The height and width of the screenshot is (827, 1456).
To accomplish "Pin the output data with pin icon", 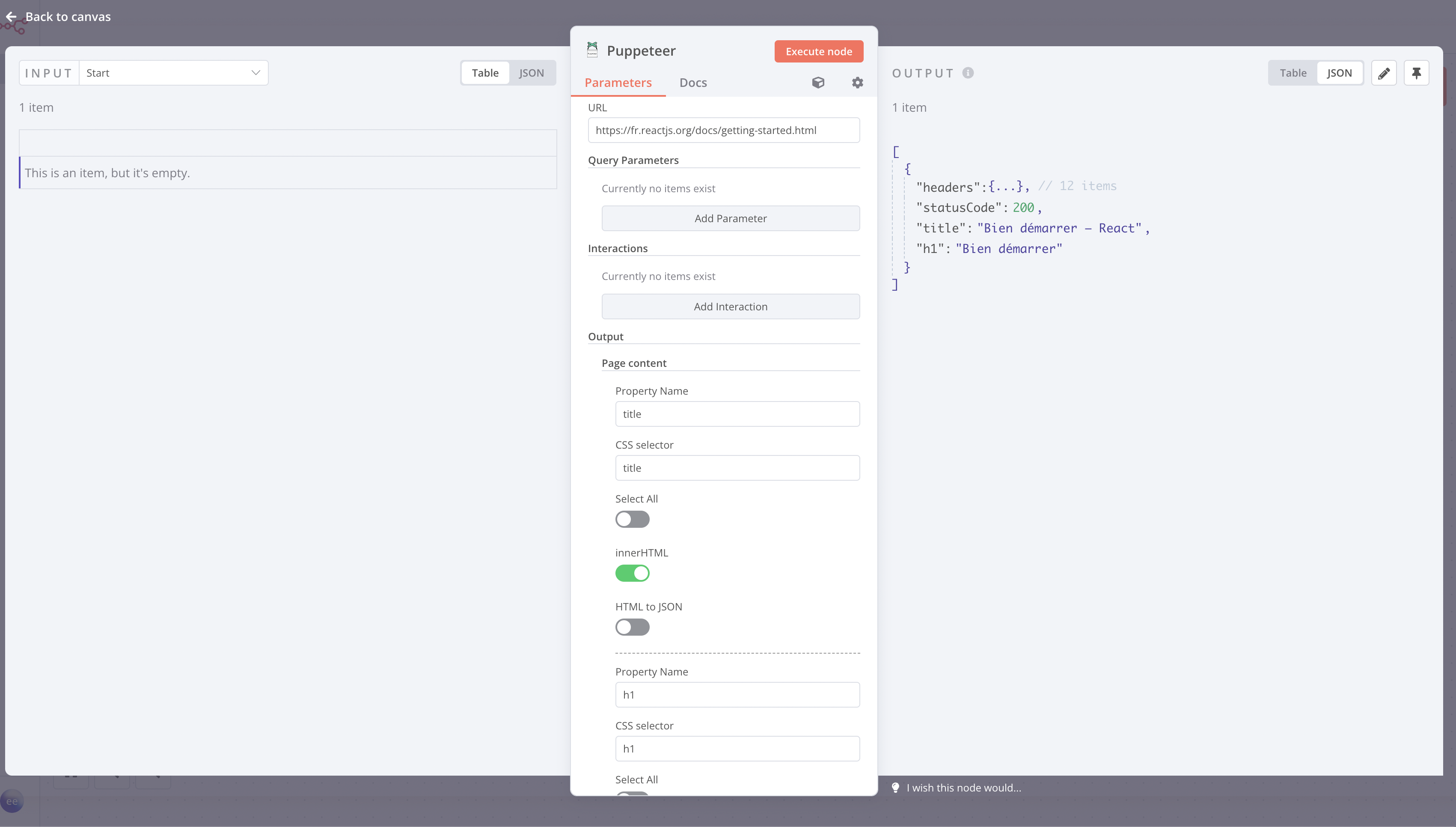I will [1416, 73].
